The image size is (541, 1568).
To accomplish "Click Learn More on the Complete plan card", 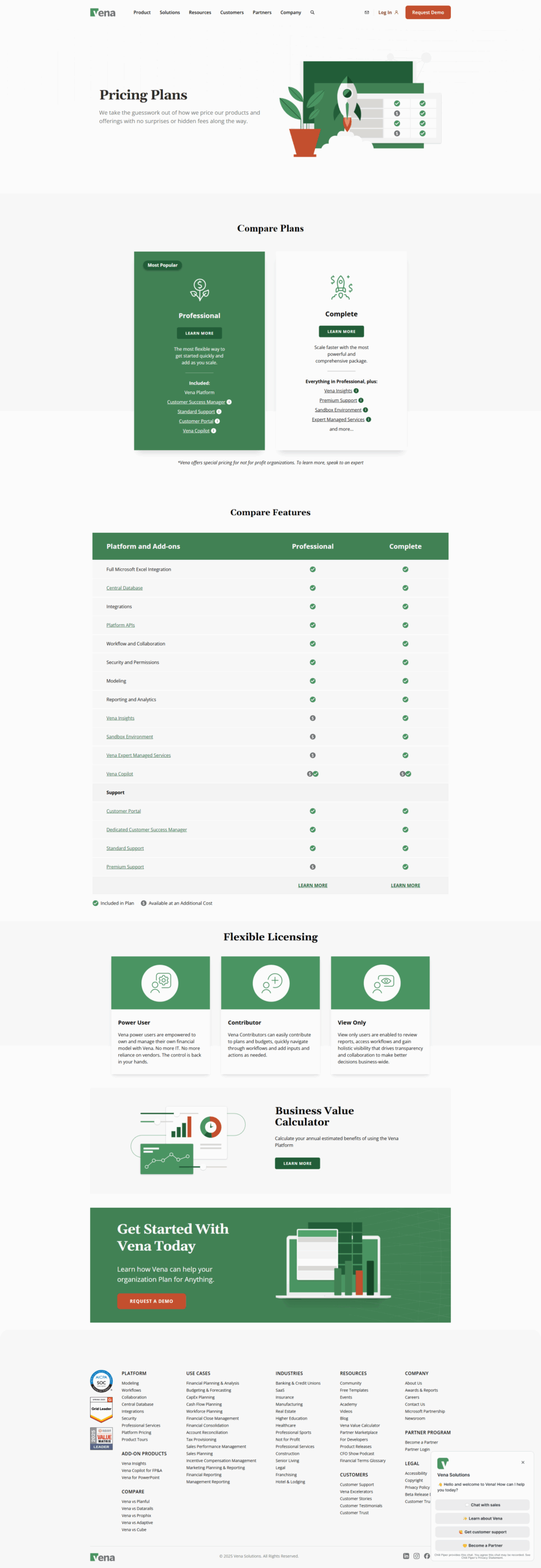I will [x=341, y=331].
